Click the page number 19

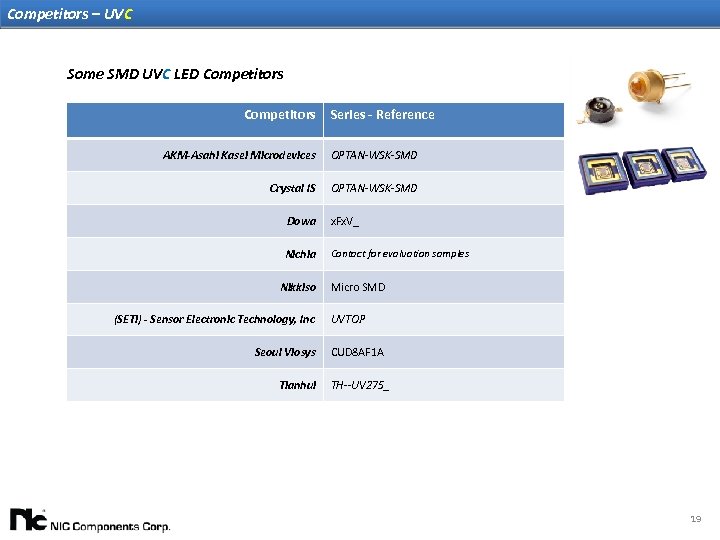coord(696,519)
